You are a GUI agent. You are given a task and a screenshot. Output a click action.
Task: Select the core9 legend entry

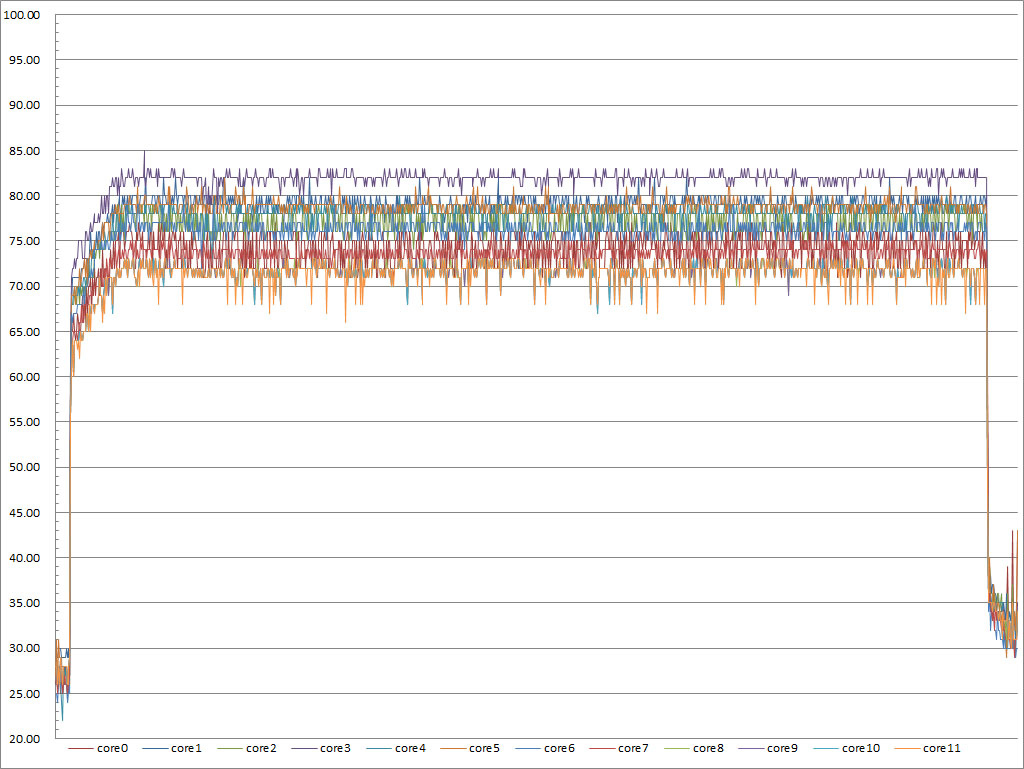[769, 748]
